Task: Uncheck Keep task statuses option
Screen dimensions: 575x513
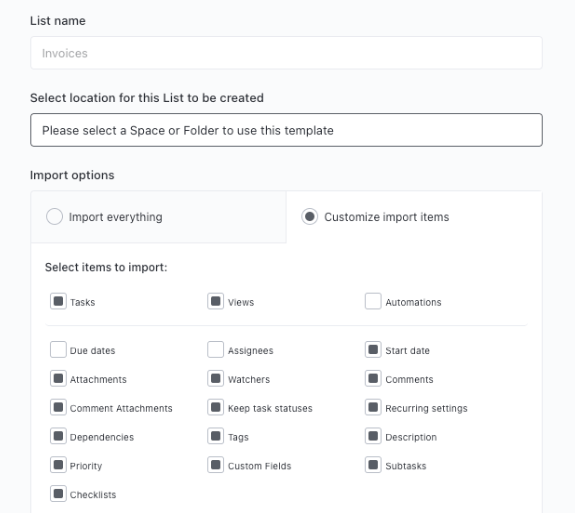Action: pyautogui.click(x=216, y=407)
